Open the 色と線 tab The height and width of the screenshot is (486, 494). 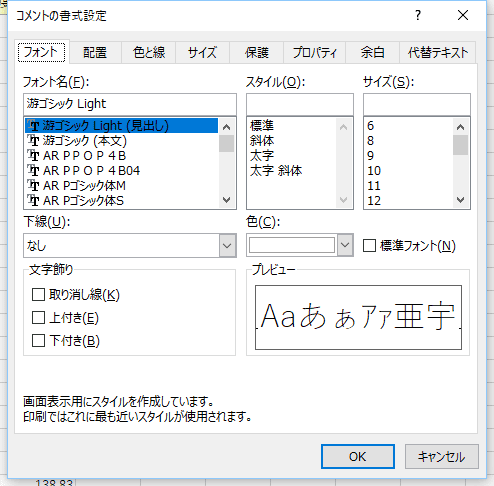(x=149, y=53)
